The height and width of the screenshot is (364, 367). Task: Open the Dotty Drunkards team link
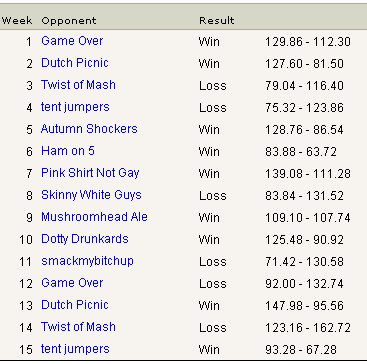point(85,239)
